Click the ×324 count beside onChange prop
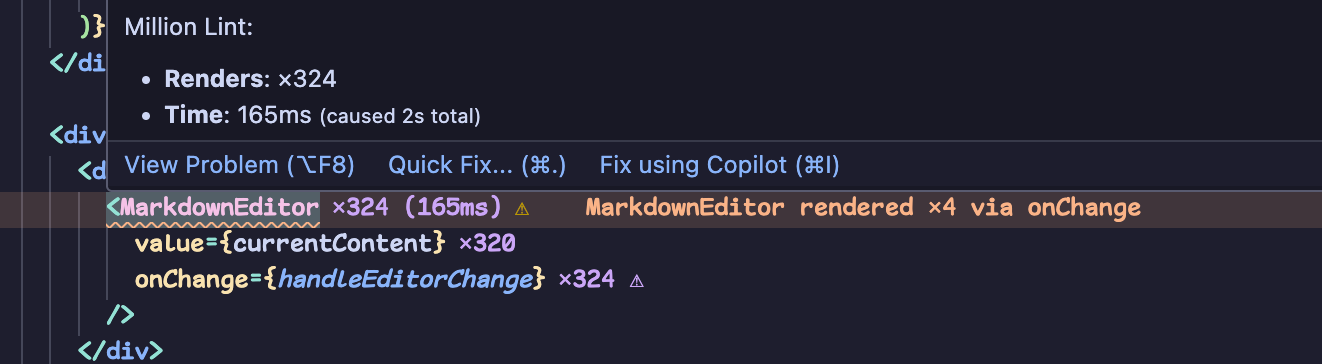 click(586, 280)
